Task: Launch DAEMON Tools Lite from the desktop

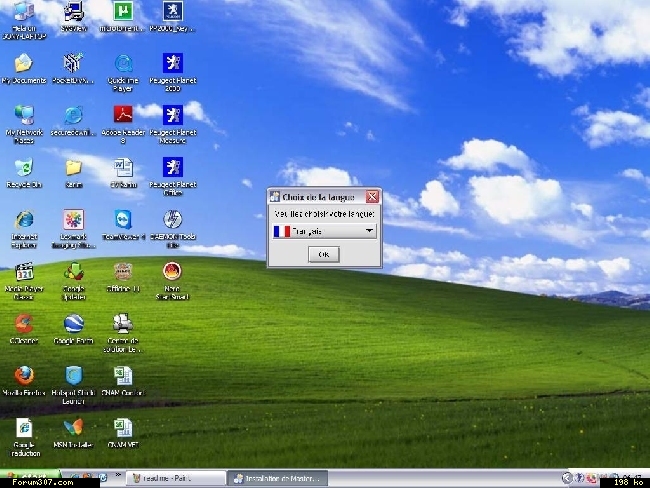Action: (x=172, y=219)
